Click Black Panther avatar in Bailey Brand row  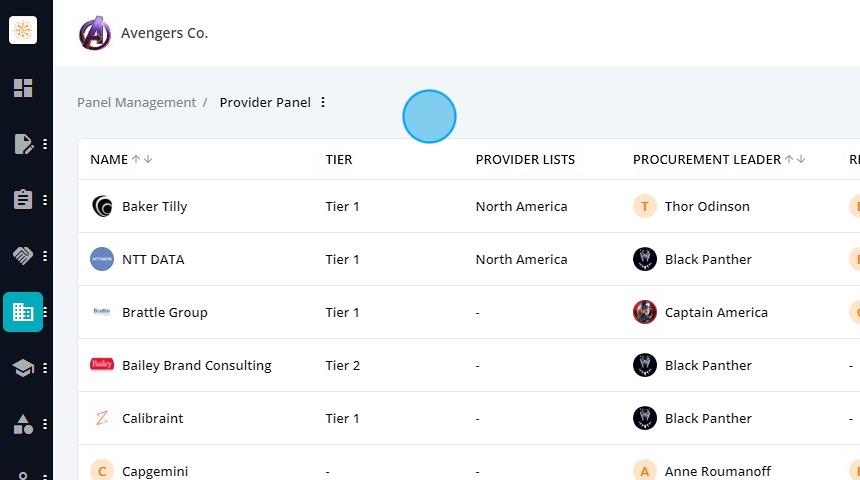click(645, 365)
